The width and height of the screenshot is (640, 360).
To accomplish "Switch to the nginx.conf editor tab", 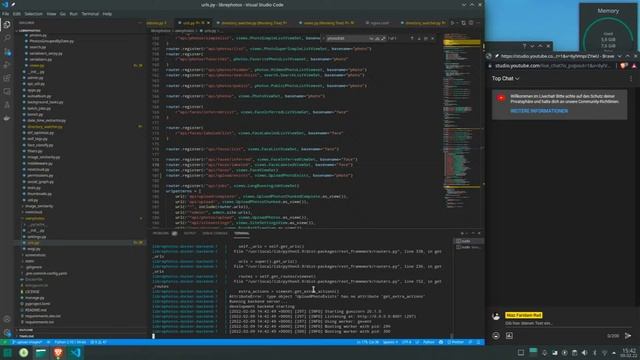I will (379, 23).
